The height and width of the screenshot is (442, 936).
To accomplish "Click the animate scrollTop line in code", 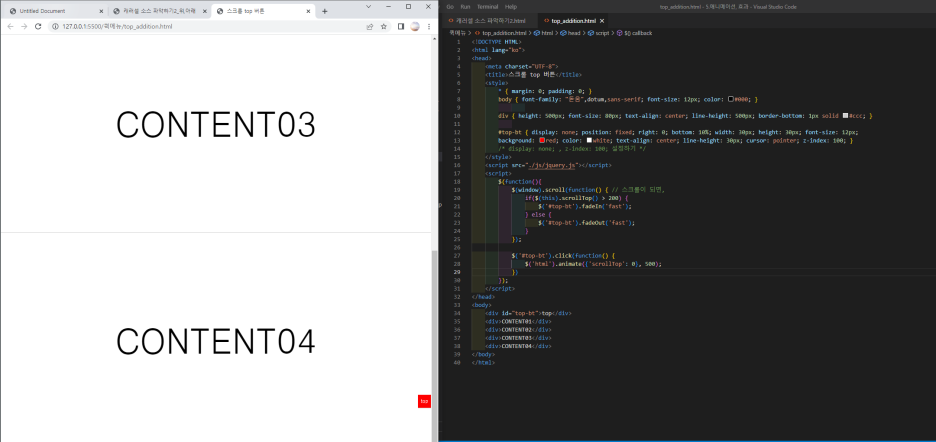I will click(x=593, y=263).
